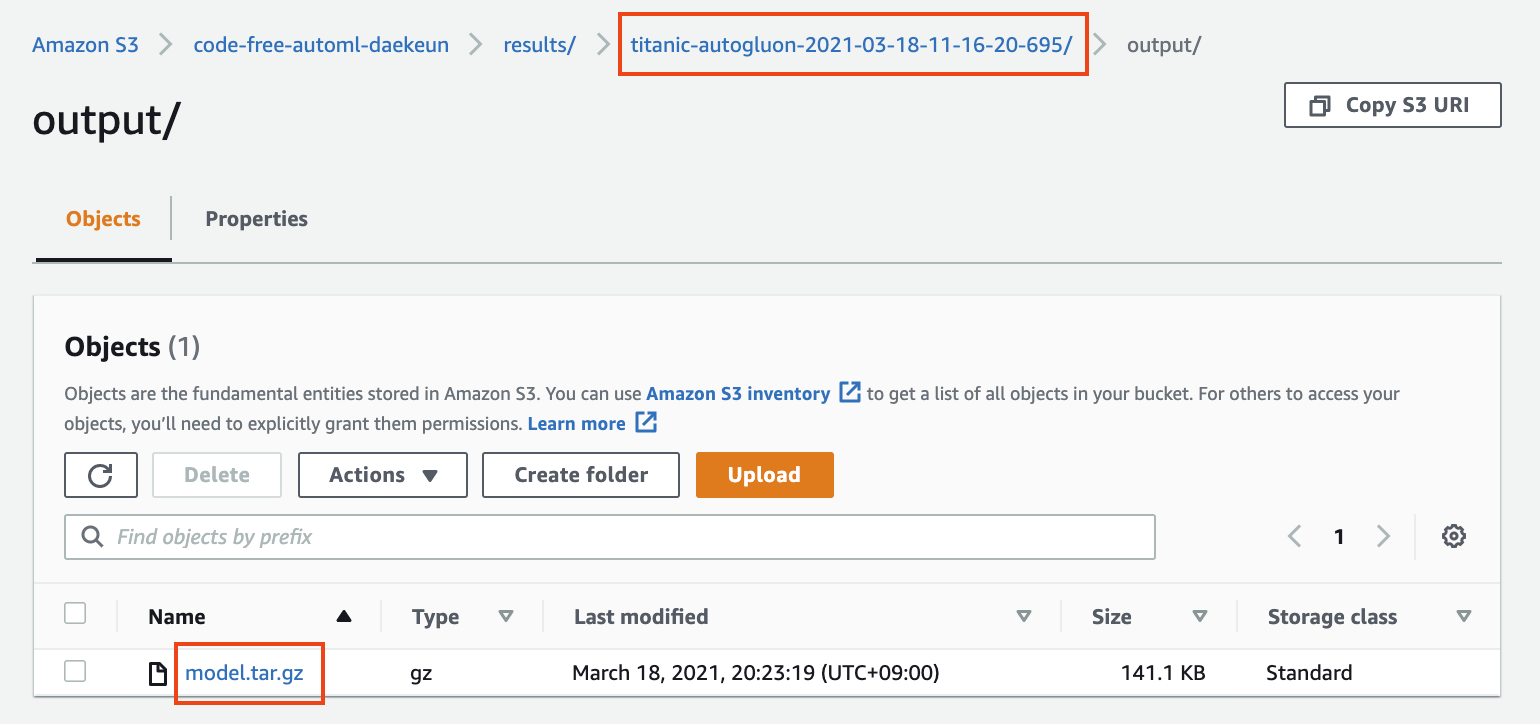1540x724 pixels.
Task: Switch to the Objects tab
Action: 103,219
